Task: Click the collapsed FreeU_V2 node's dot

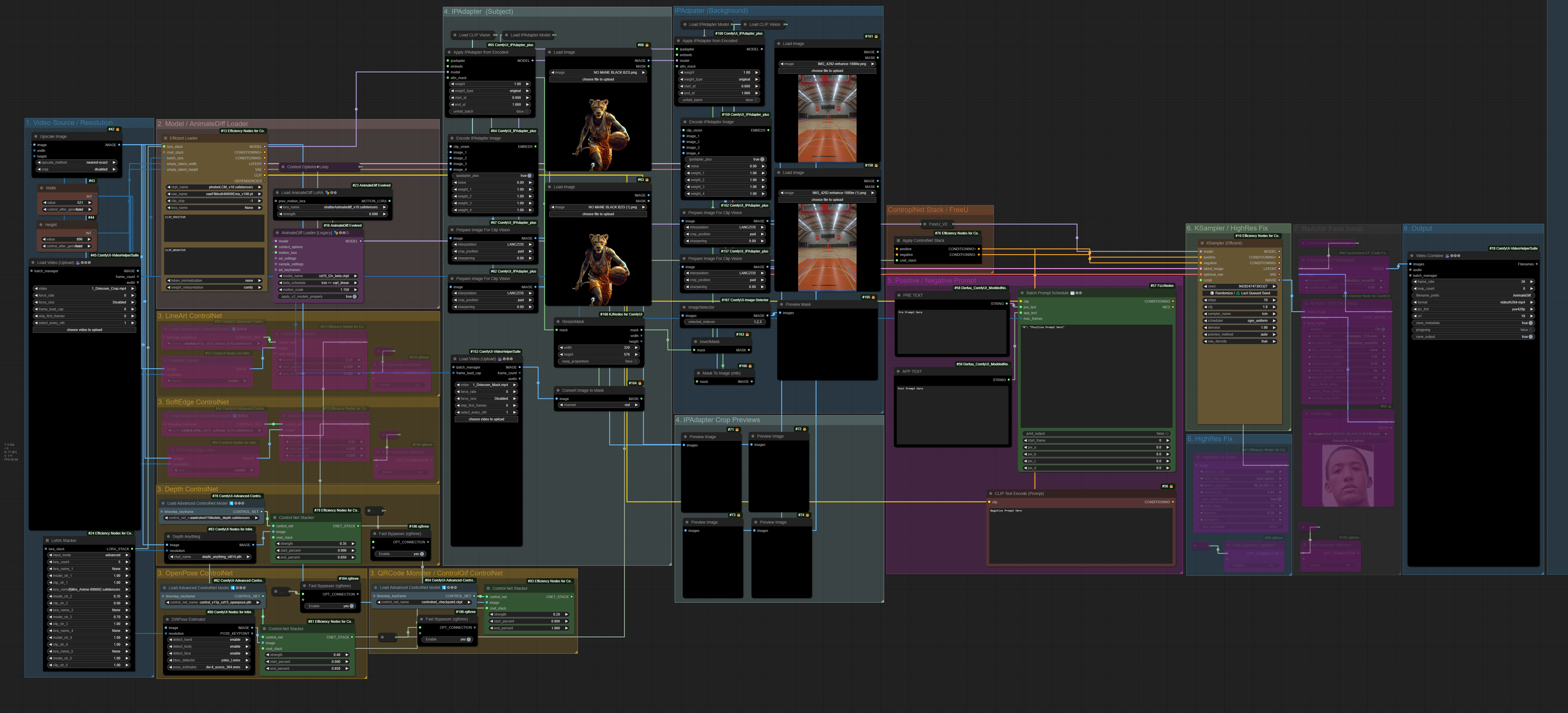Action: [924, 224]
